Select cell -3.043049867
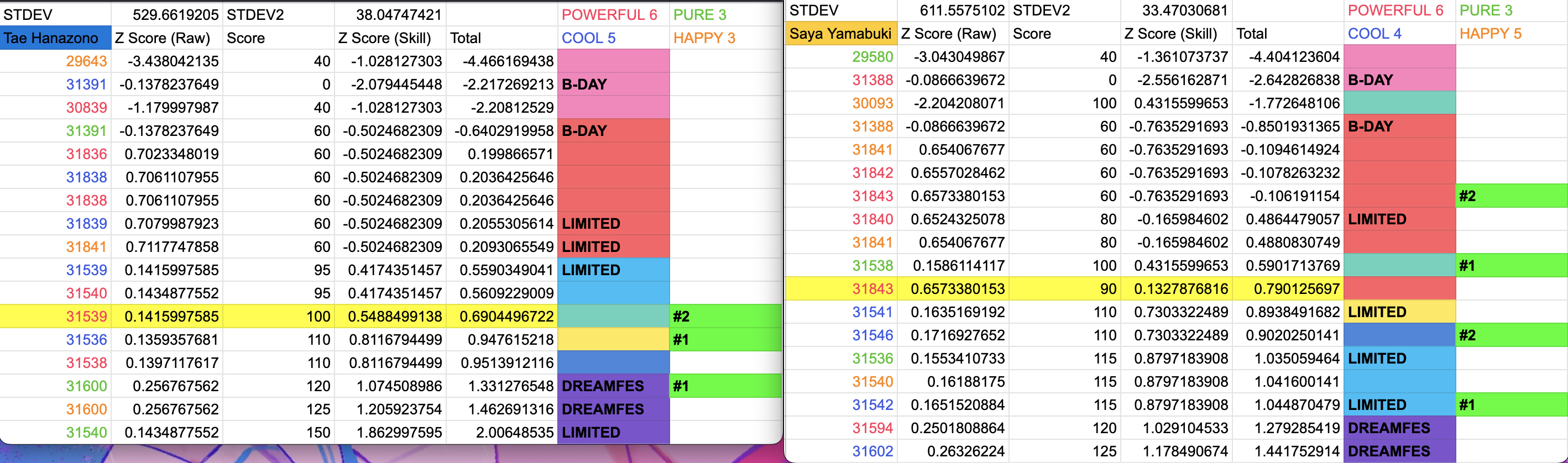The width and height of the screenshot is (1568, 463). [x=953, y=56]
